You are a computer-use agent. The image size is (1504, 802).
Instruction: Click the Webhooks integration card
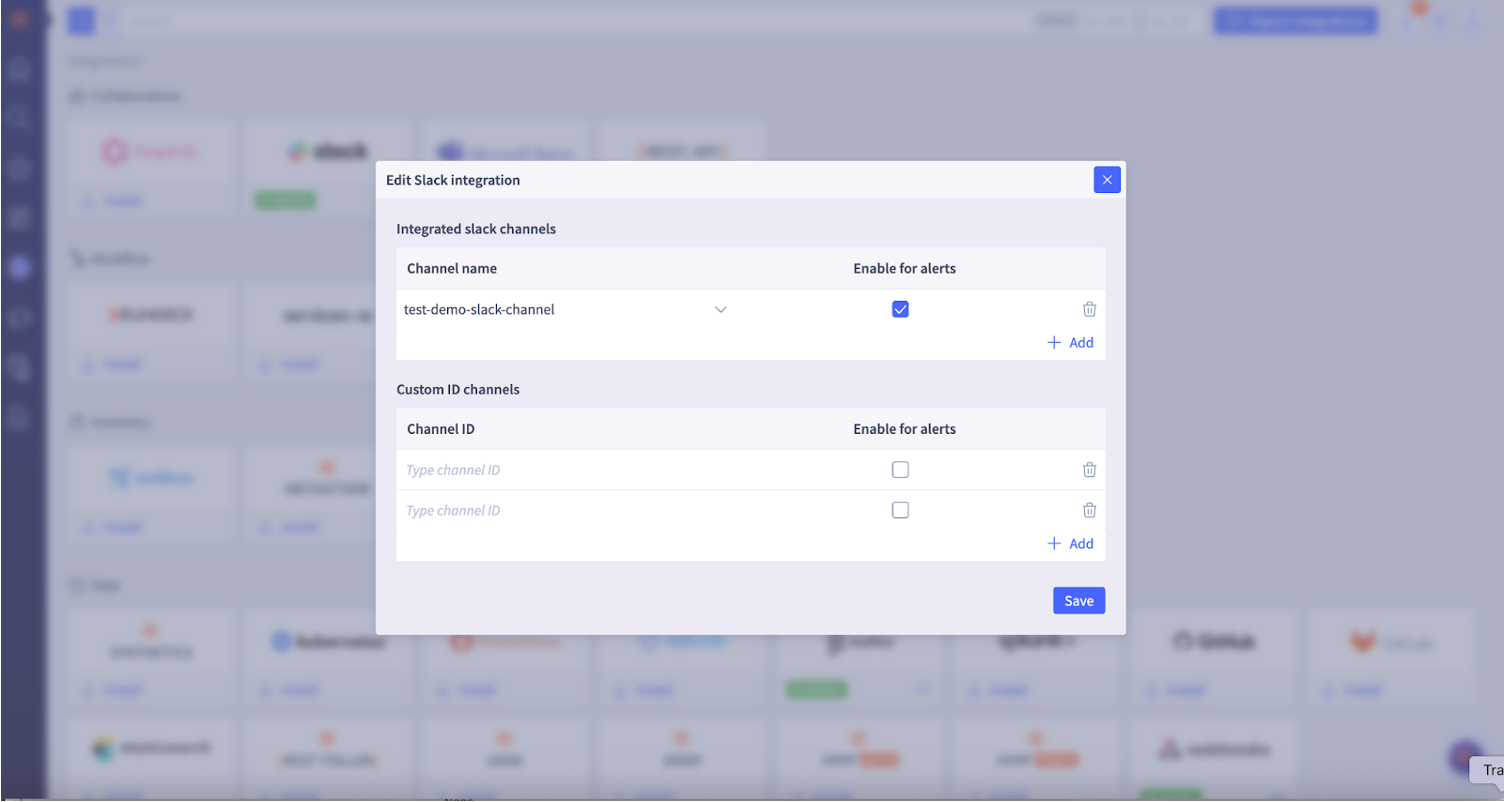[x=1211, y=747]
